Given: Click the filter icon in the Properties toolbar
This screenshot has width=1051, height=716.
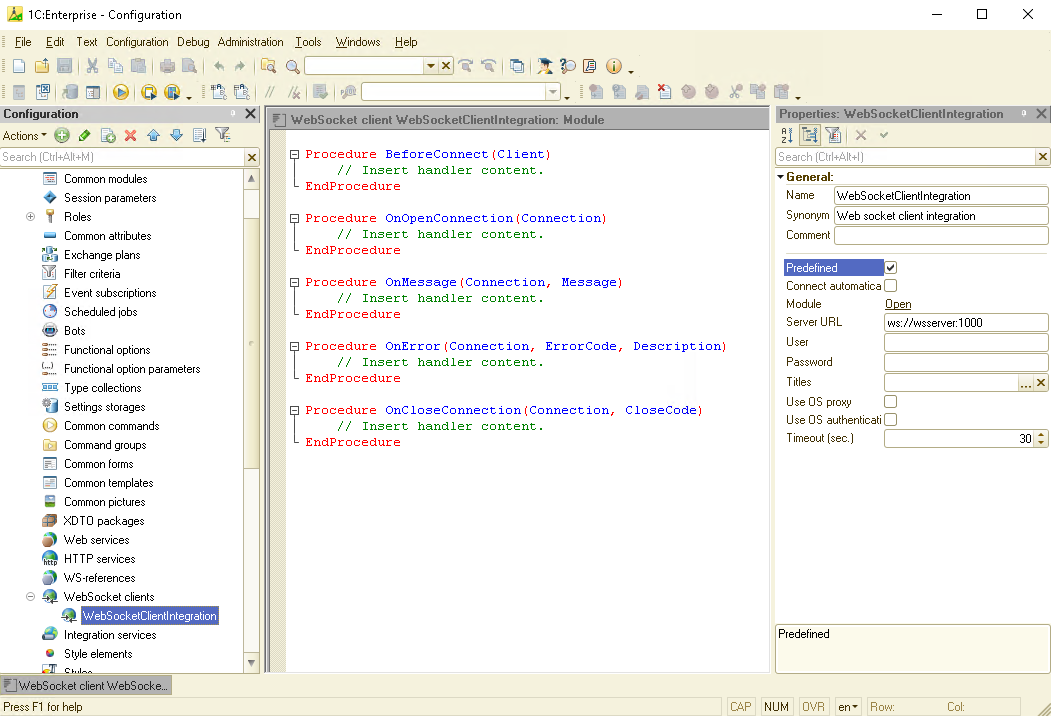Looking at the screenshot, I should point(833,135).
